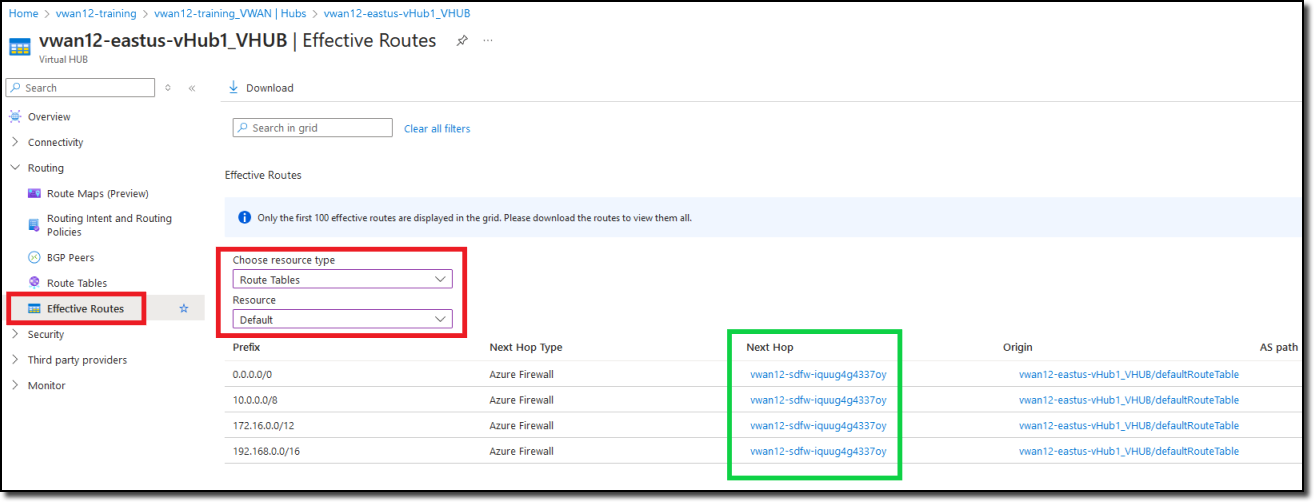Select the 172.16.0.0/12 prefix cell
The height and width of the screenshot is (502, 1314).
262,425
